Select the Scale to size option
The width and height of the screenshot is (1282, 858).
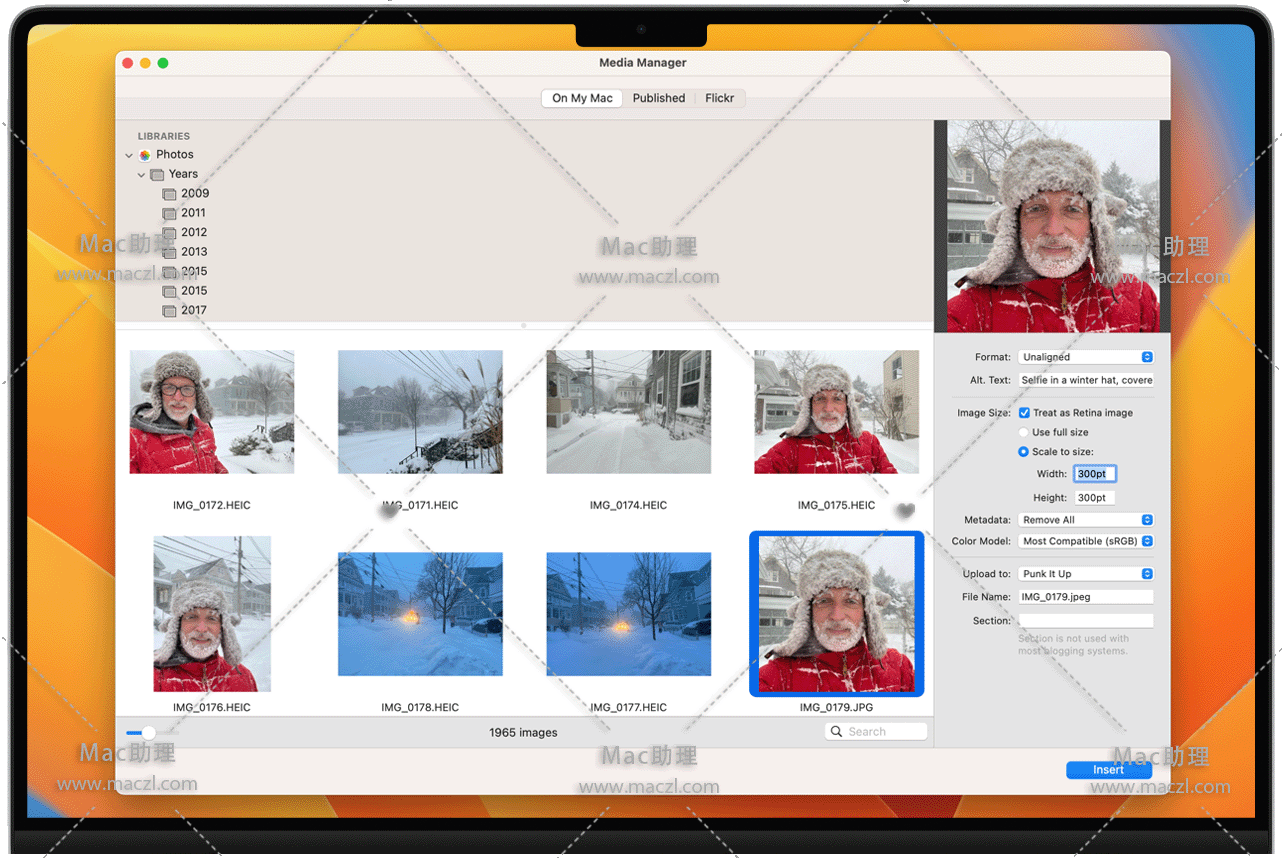click(x=1023, y=452)
